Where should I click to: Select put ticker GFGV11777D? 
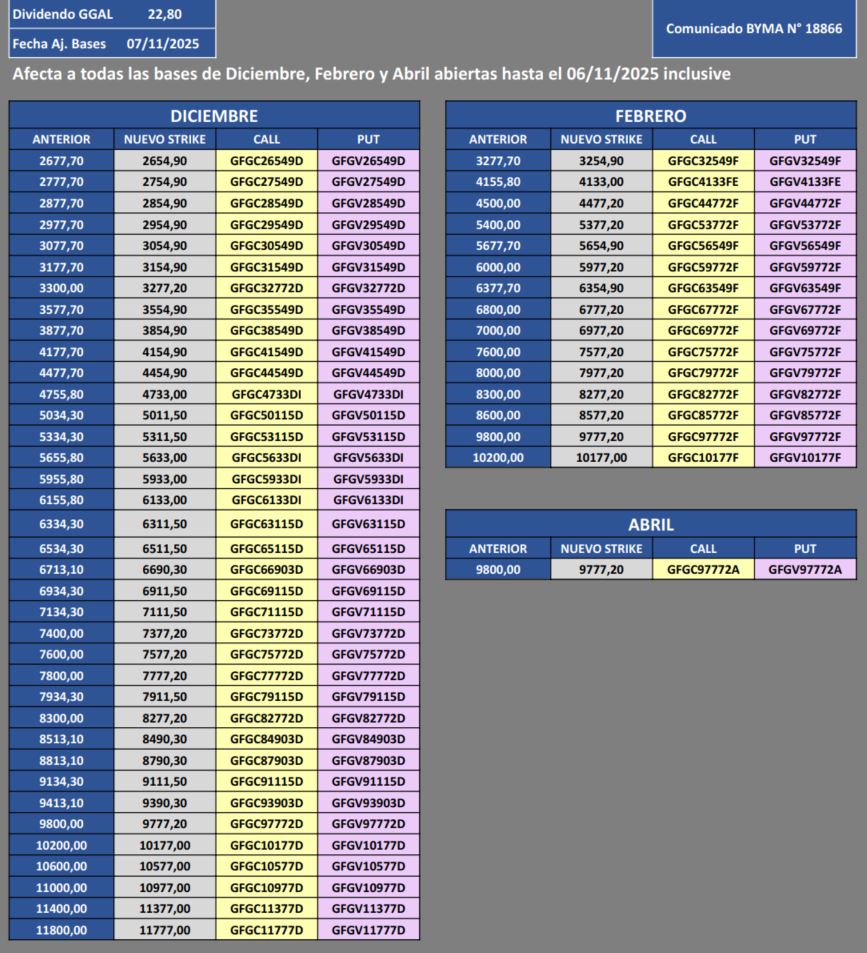[367, 929]
